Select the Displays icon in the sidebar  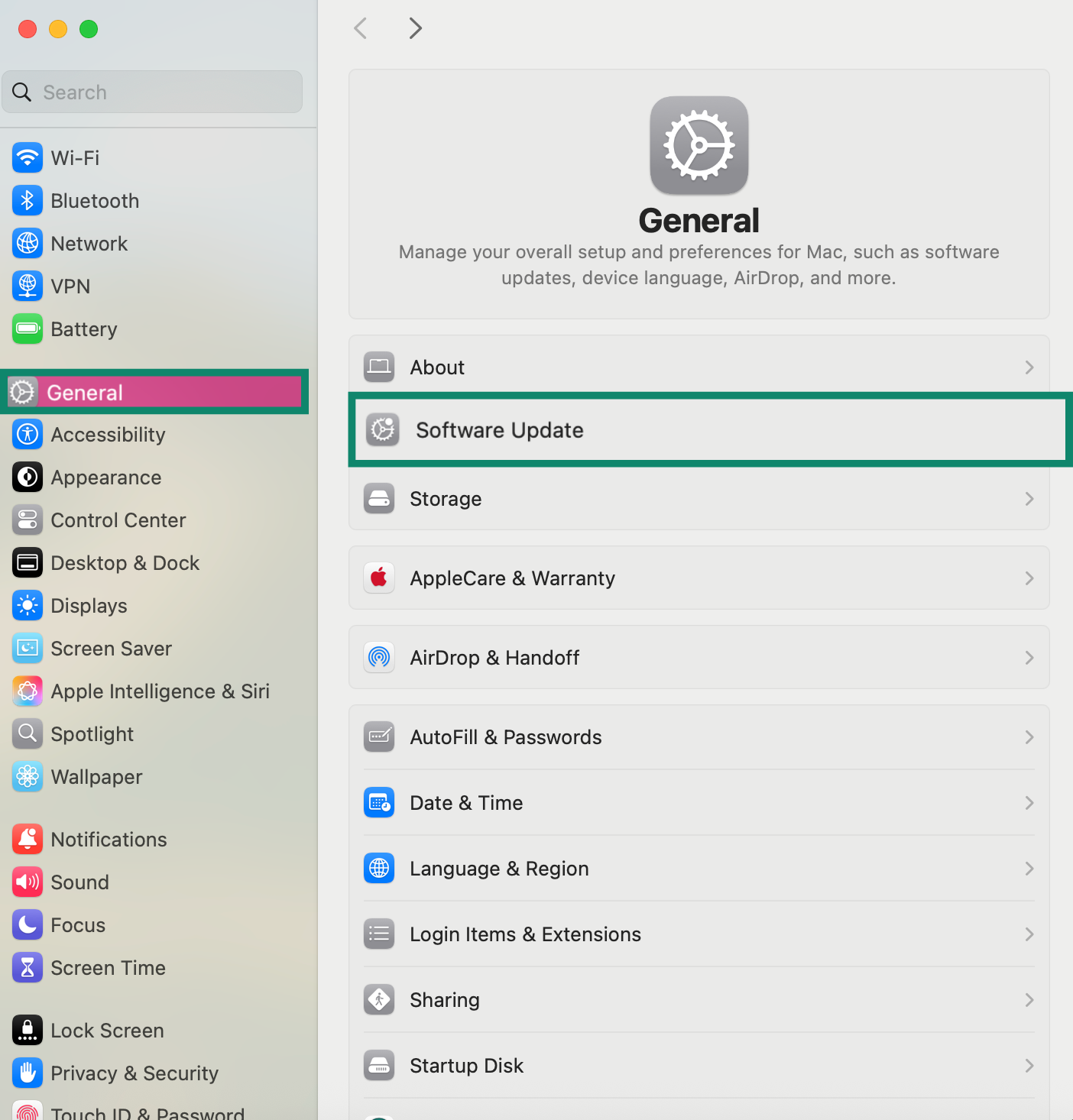point(28,605)
